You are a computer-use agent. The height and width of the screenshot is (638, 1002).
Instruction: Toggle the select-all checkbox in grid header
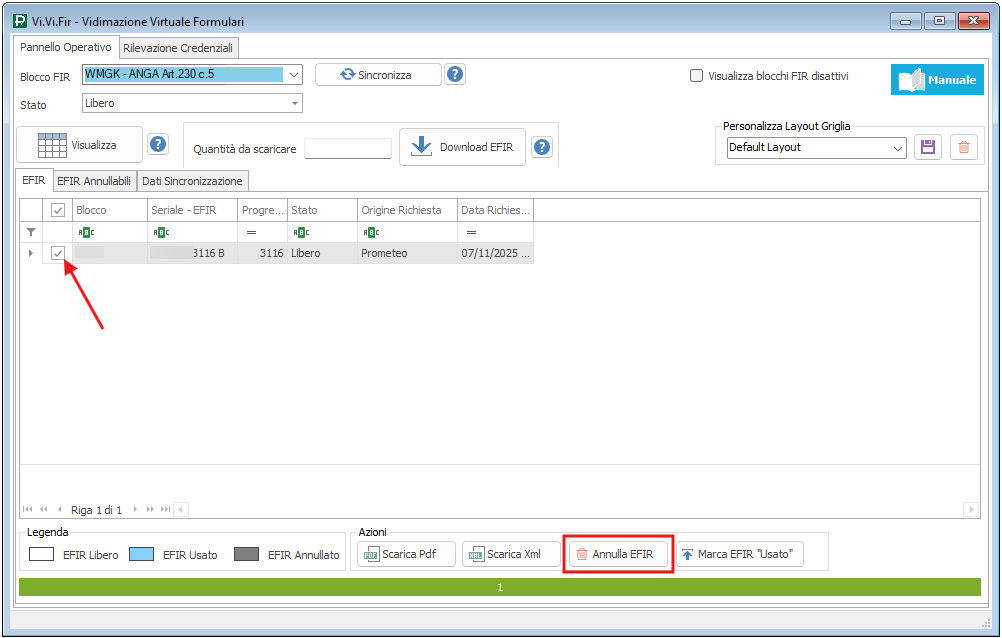pyautogui.click(x=58, y=210)
